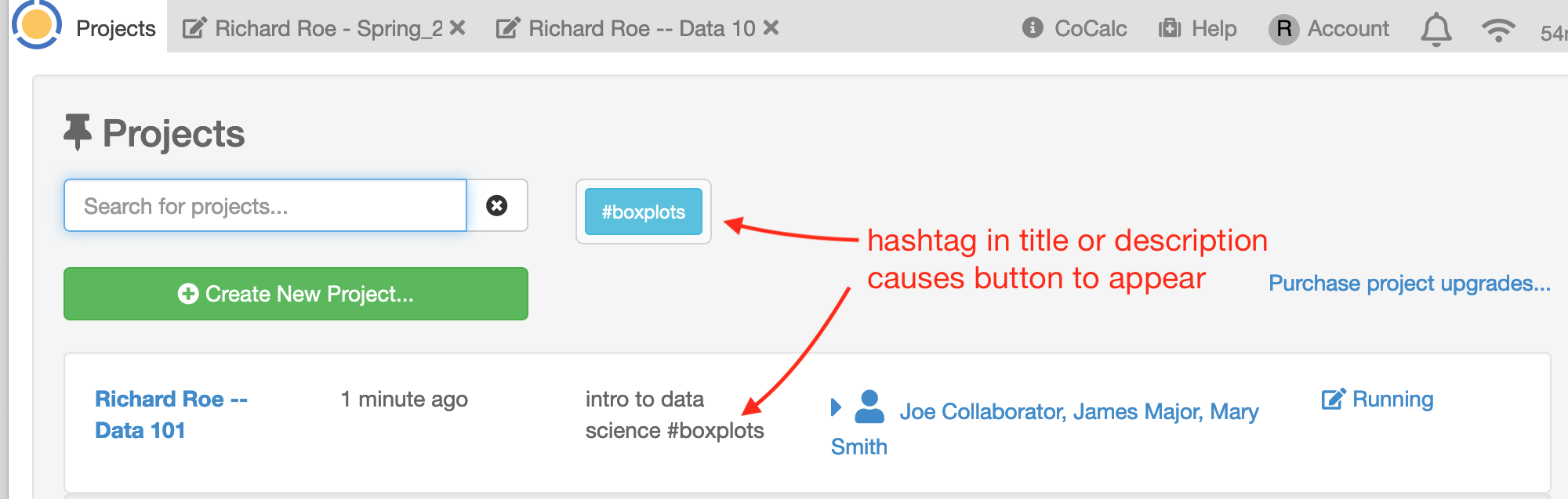Click the CoCalc info icon
Screen dimensions: 1568x499
pos(1033,28)
